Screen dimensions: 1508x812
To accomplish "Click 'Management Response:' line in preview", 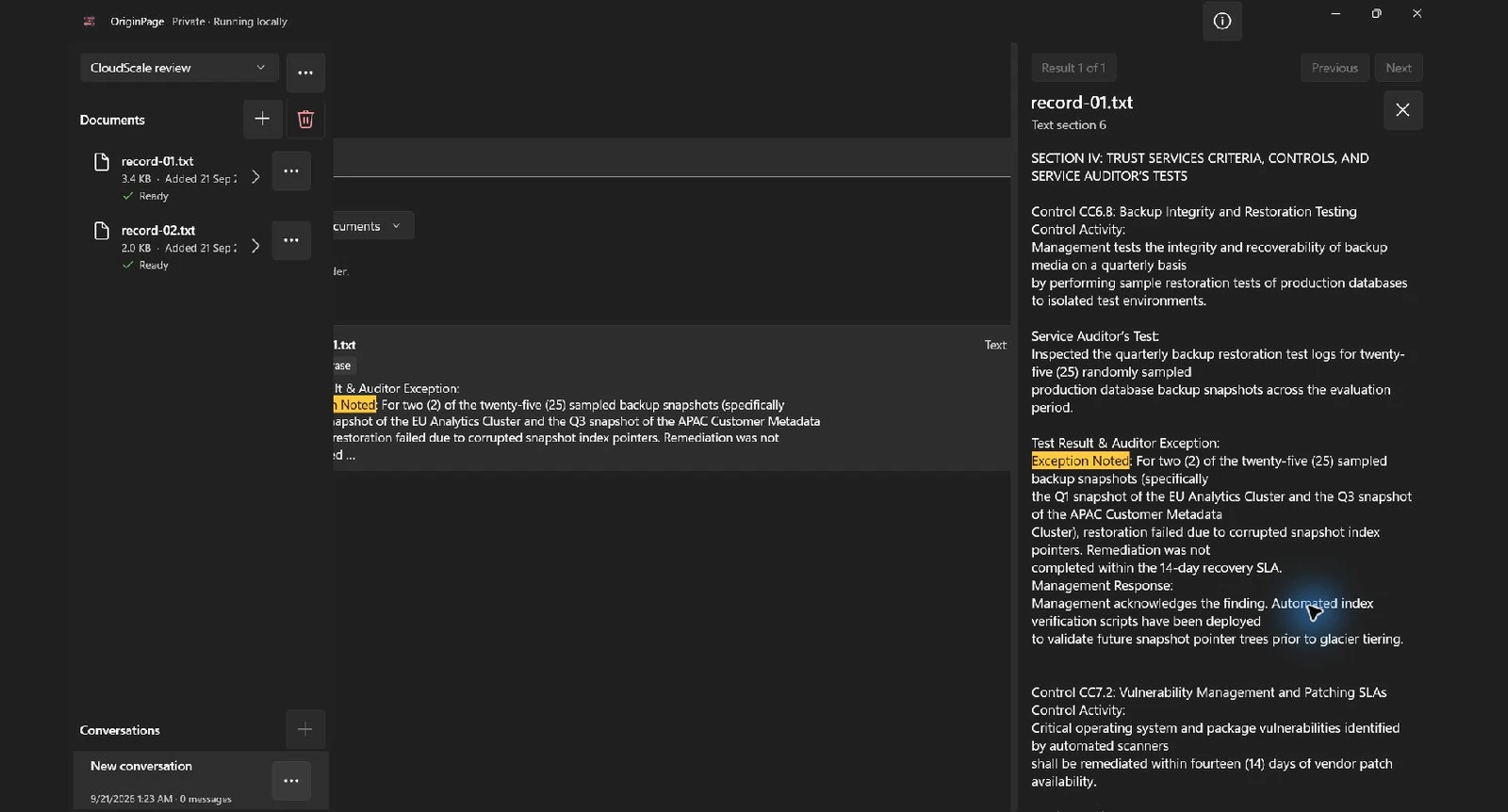I will pyautogui.click(x=1102, y=586).
